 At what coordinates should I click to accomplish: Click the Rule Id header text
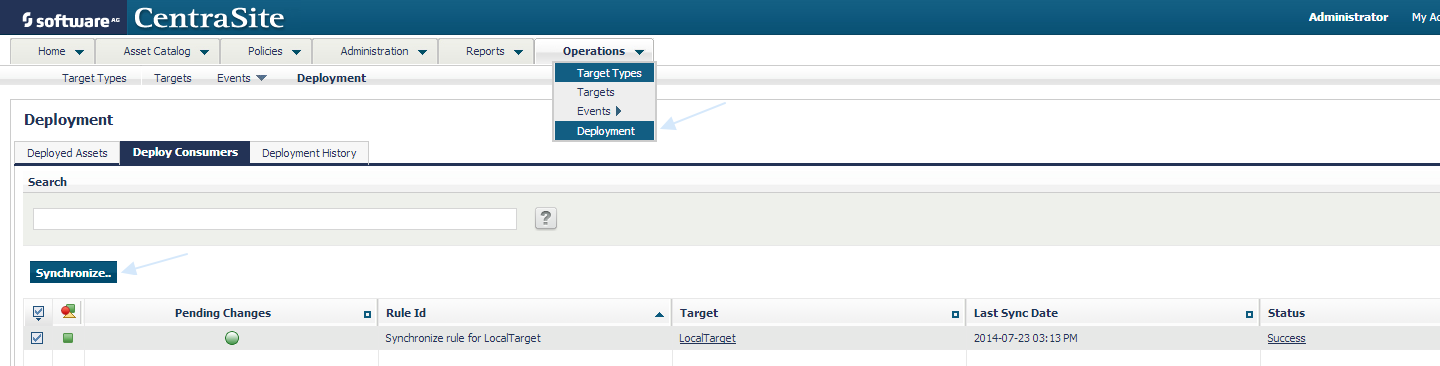[x=406, y=313]
